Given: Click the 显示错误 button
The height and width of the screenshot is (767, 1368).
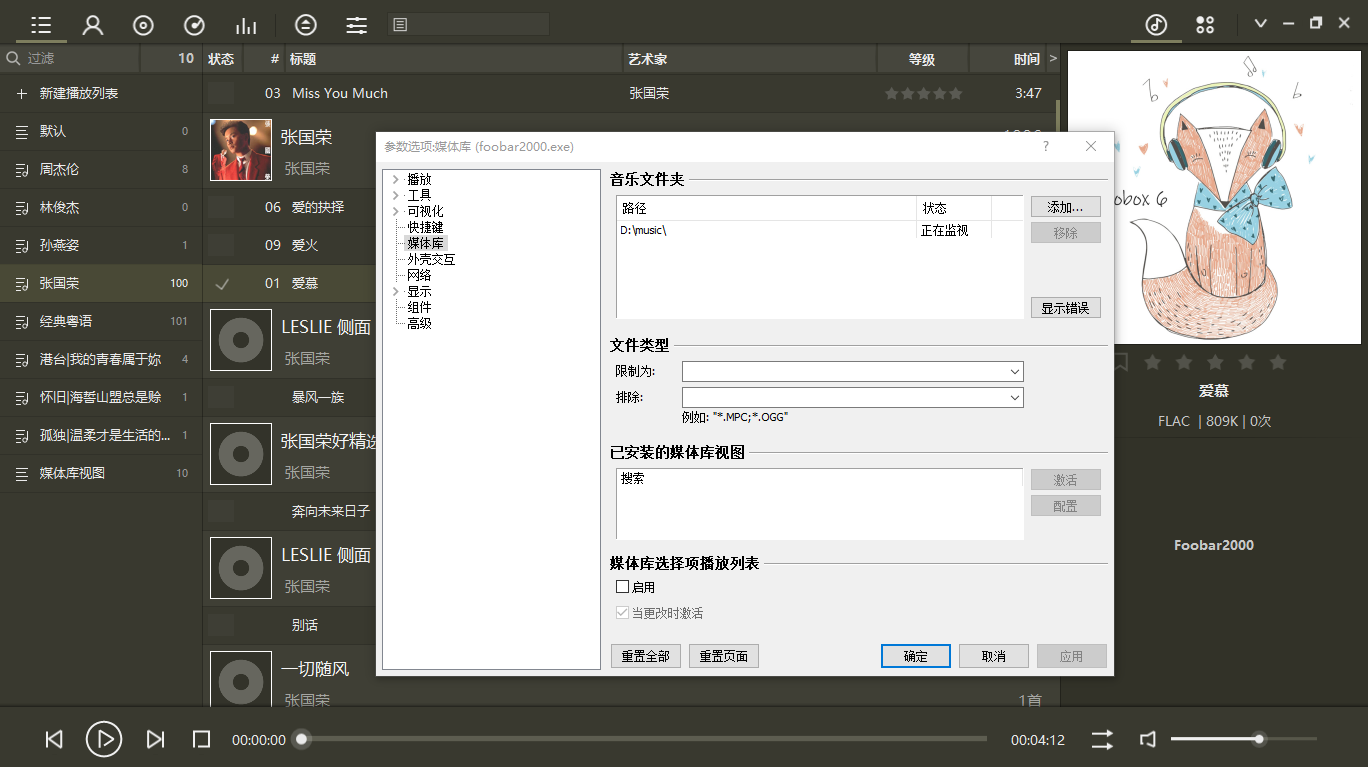Looking at the screenshot, I should point(1066,308).
